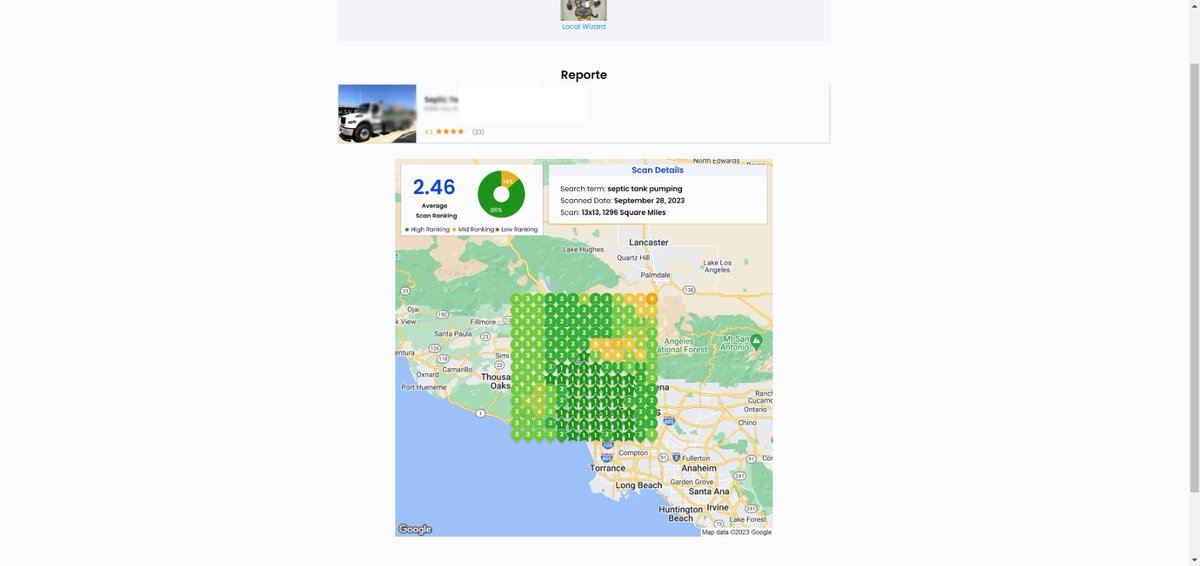
Task: Open the Local Wizard link
Action: click(x=584, y=27)
